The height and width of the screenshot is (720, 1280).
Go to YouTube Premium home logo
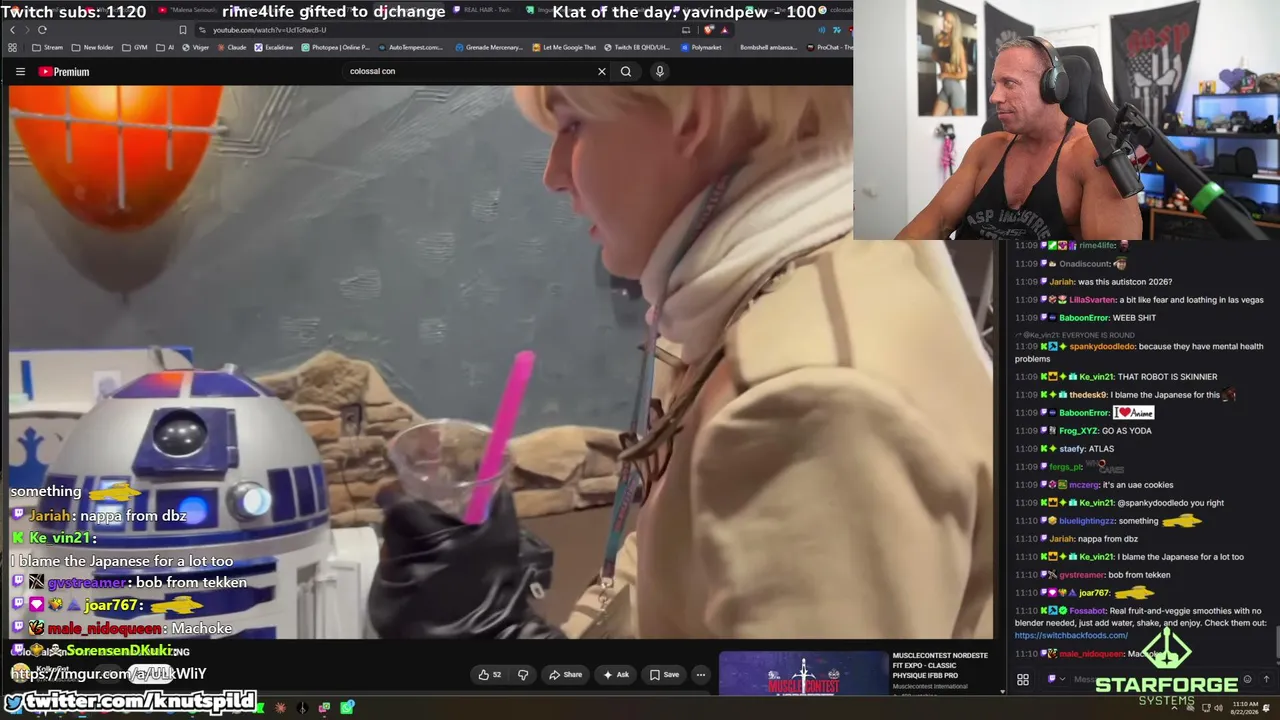point(64,72)
